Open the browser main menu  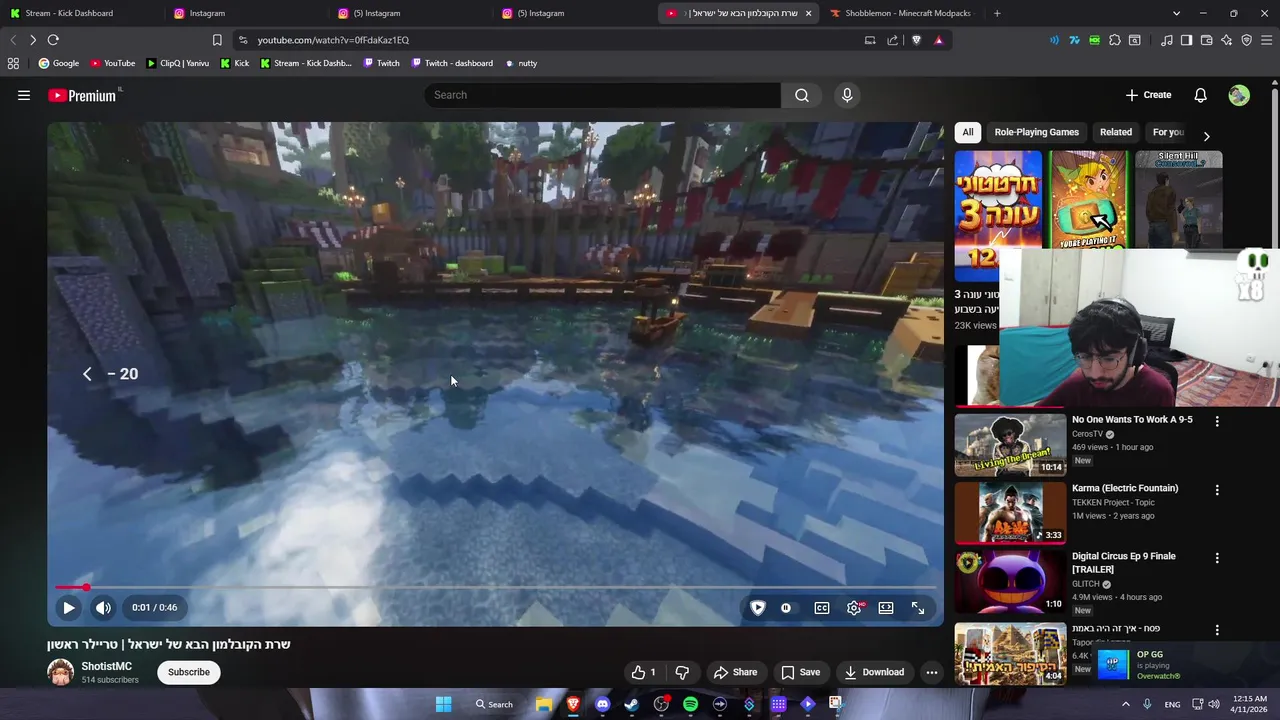1266,40
